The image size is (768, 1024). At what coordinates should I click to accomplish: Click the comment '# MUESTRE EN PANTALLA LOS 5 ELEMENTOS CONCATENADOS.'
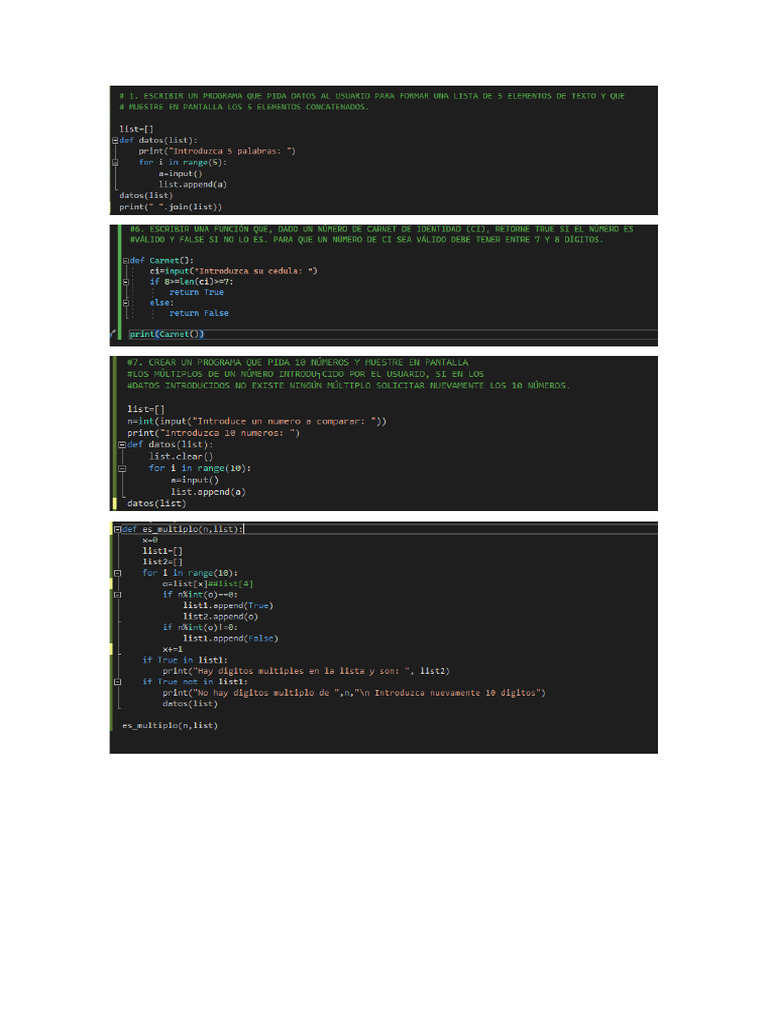(x=244, y=107)
